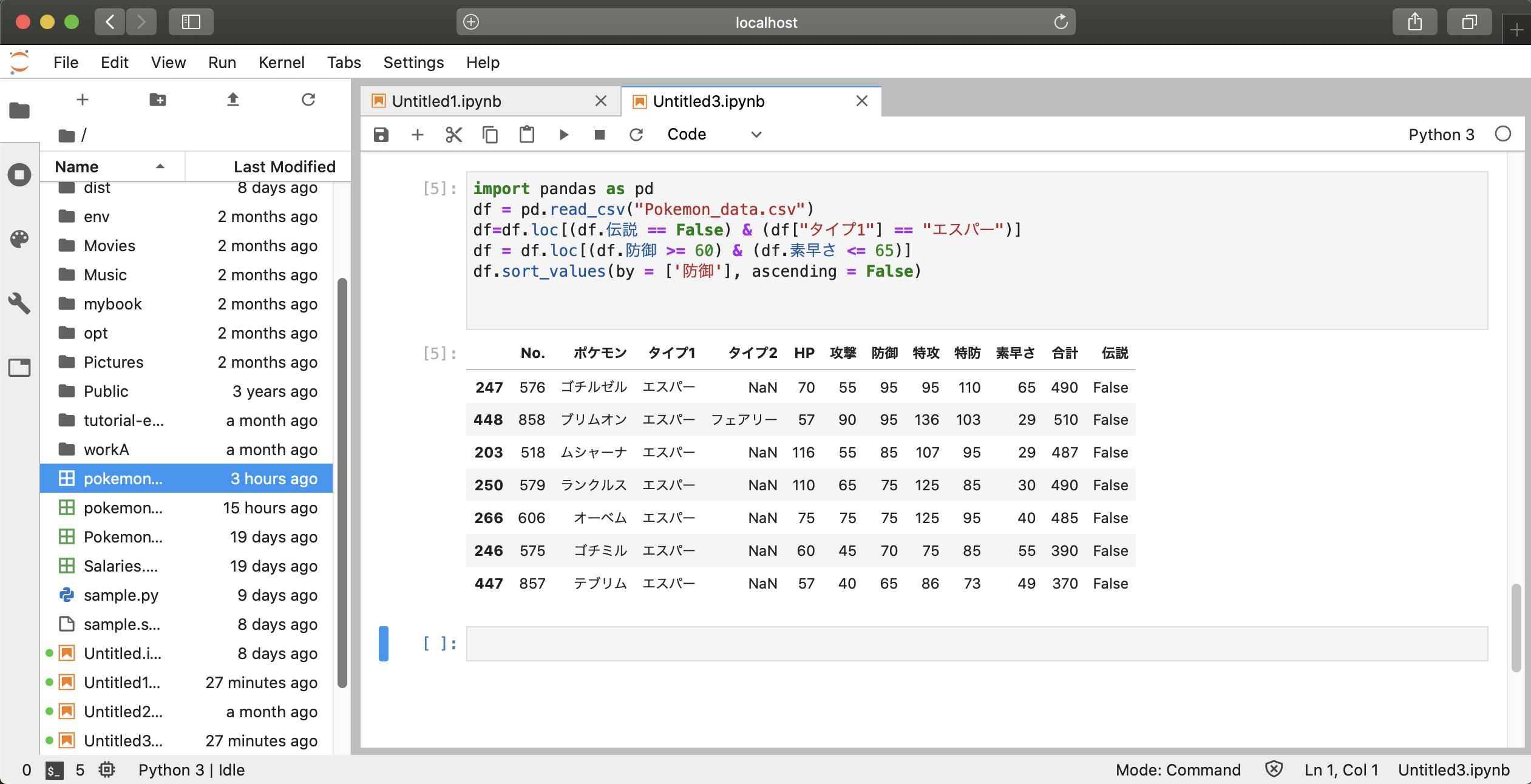Close the Untitled1.ipynb tab
This screenshot has width=1531, height=784.
(600, 101)
